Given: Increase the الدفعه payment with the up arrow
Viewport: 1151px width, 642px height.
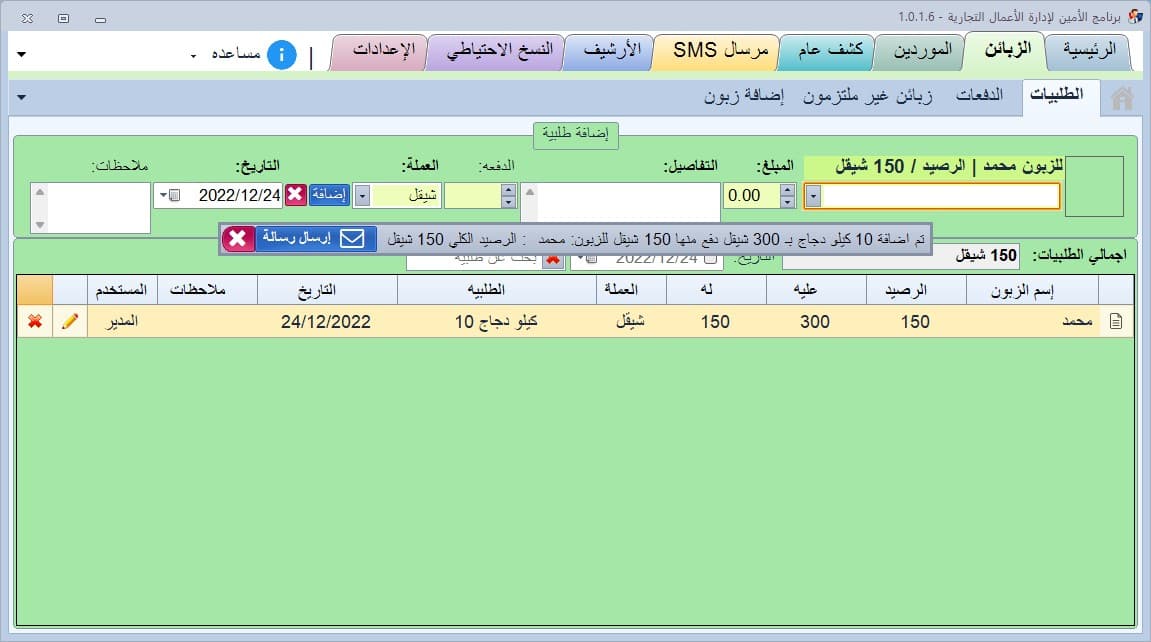Looking at the screenshot, I should [509, 190].
